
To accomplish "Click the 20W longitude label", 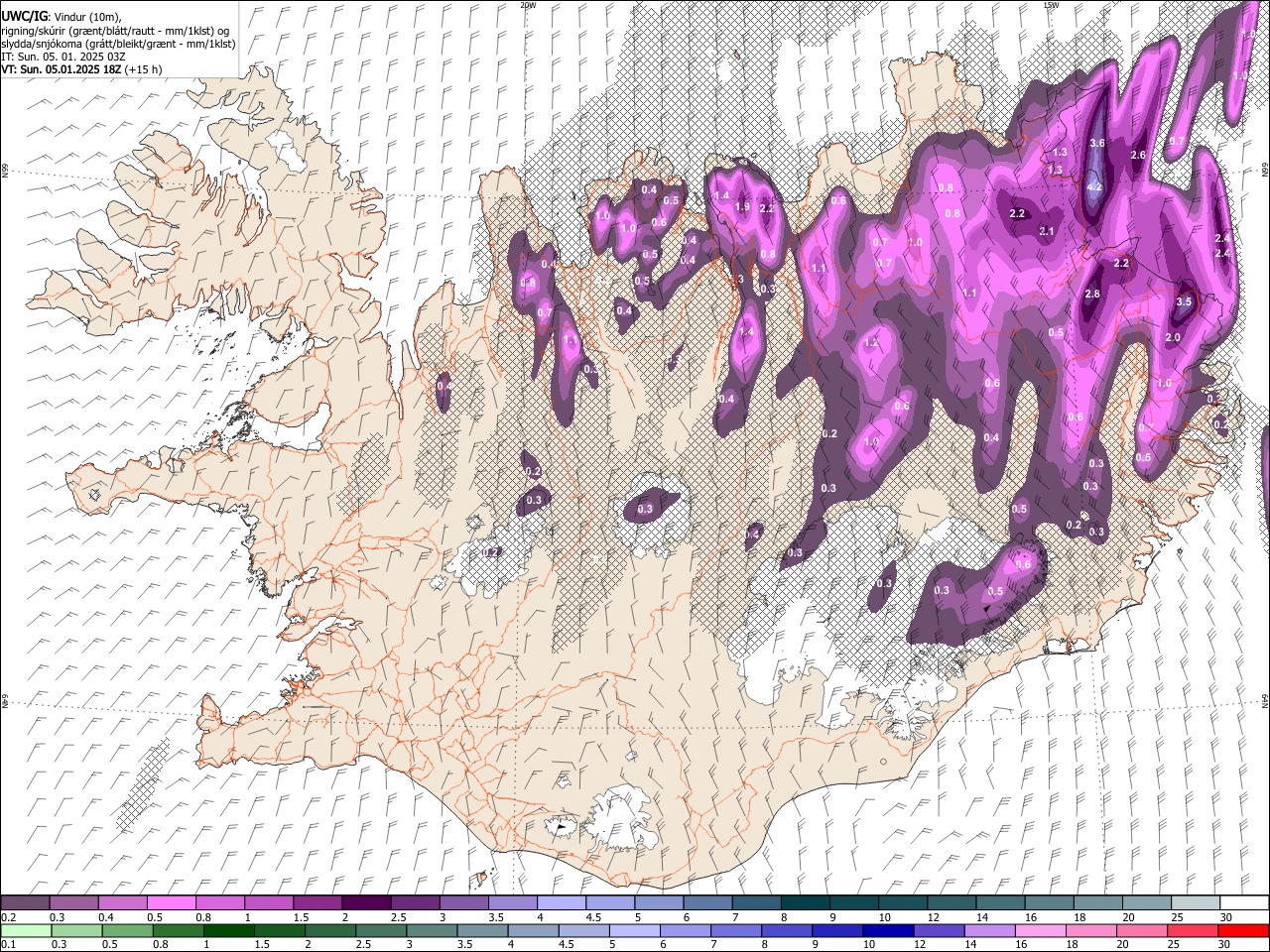I will pos(527,5).
